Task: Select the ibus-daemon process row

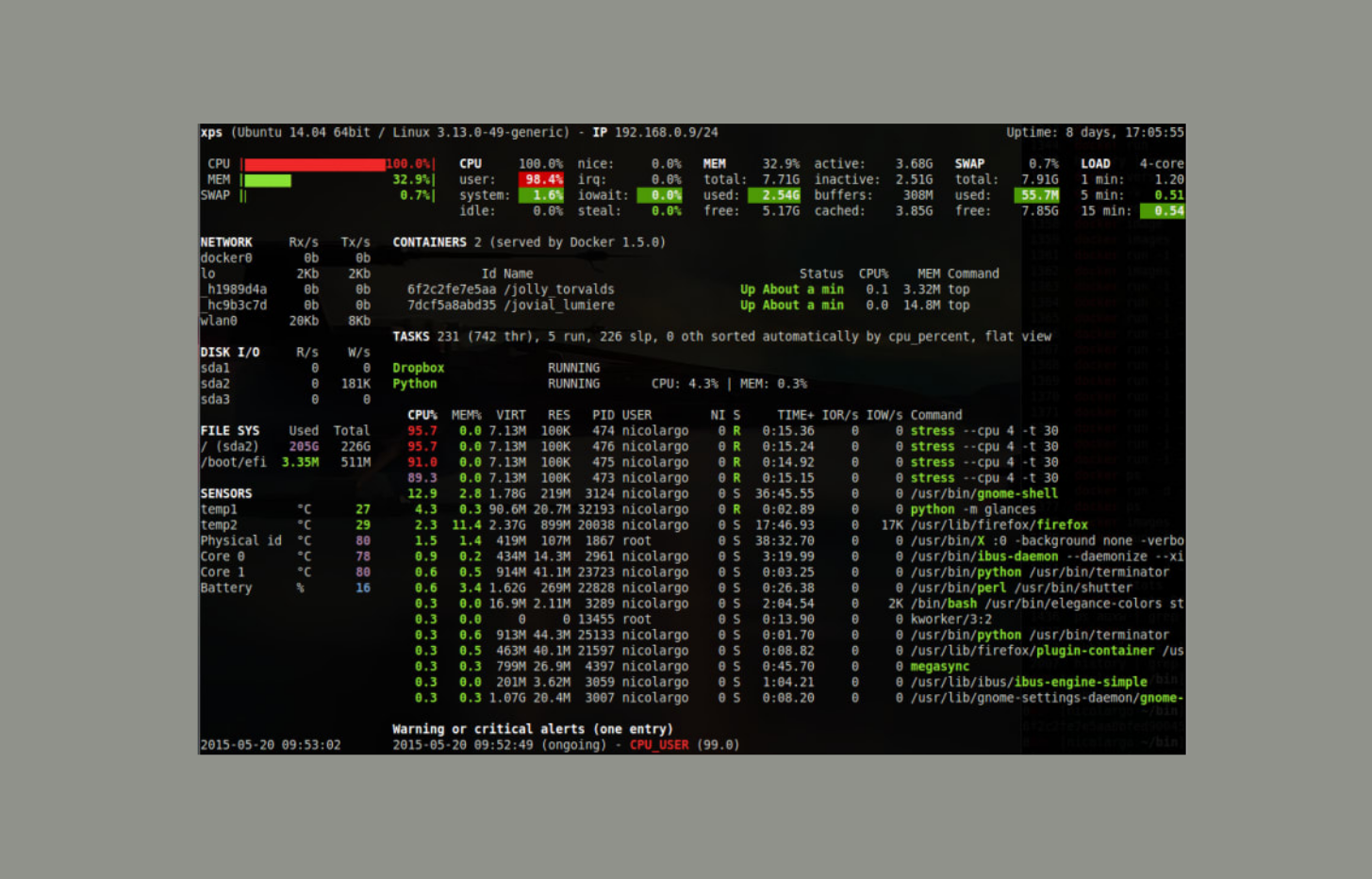Action: [x=795, y=556]
